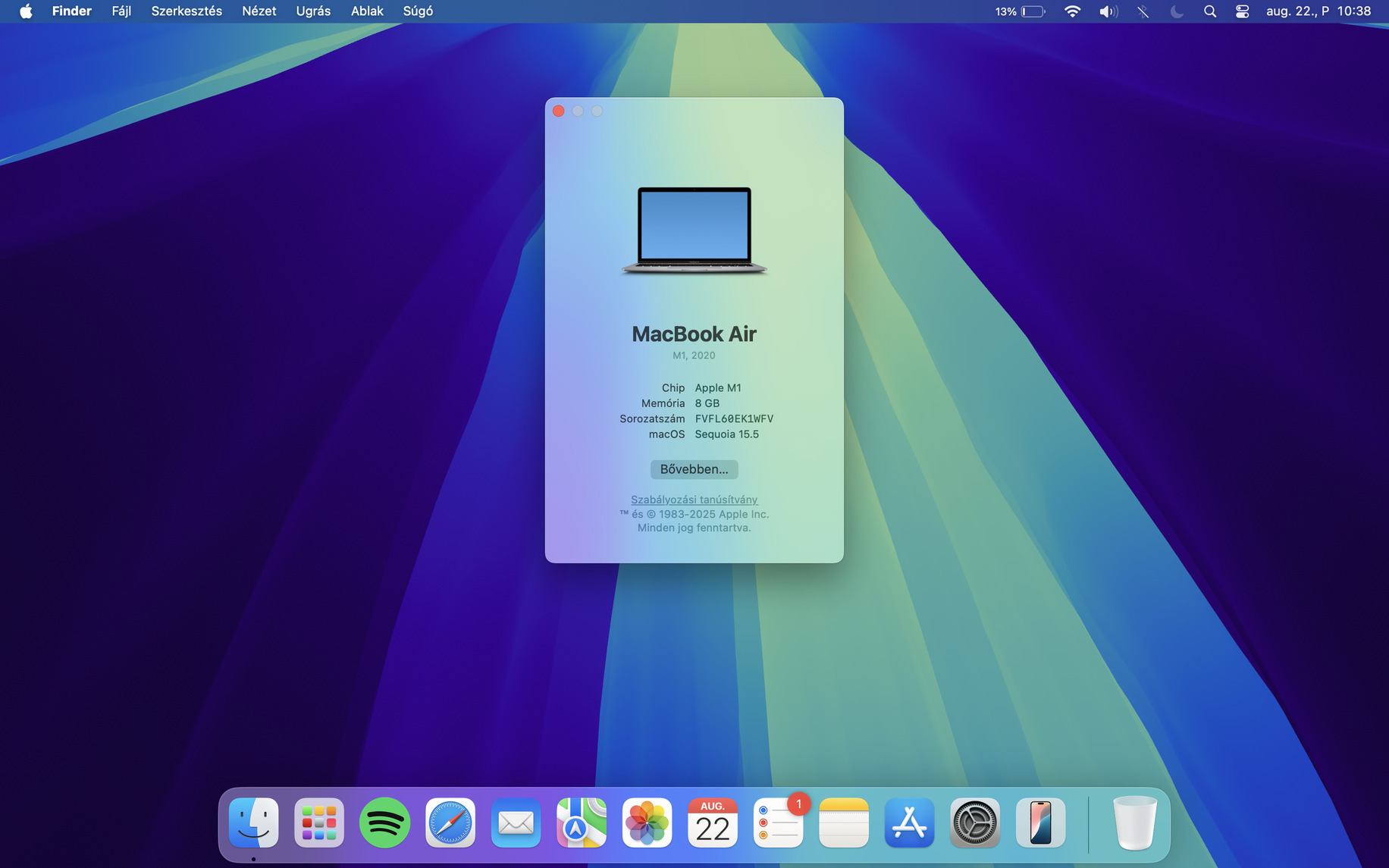Image resolution: width=1389 pixels, height=868 pixels.
Task: Open the Súgó menu
Action: click(x=418, y=11)
